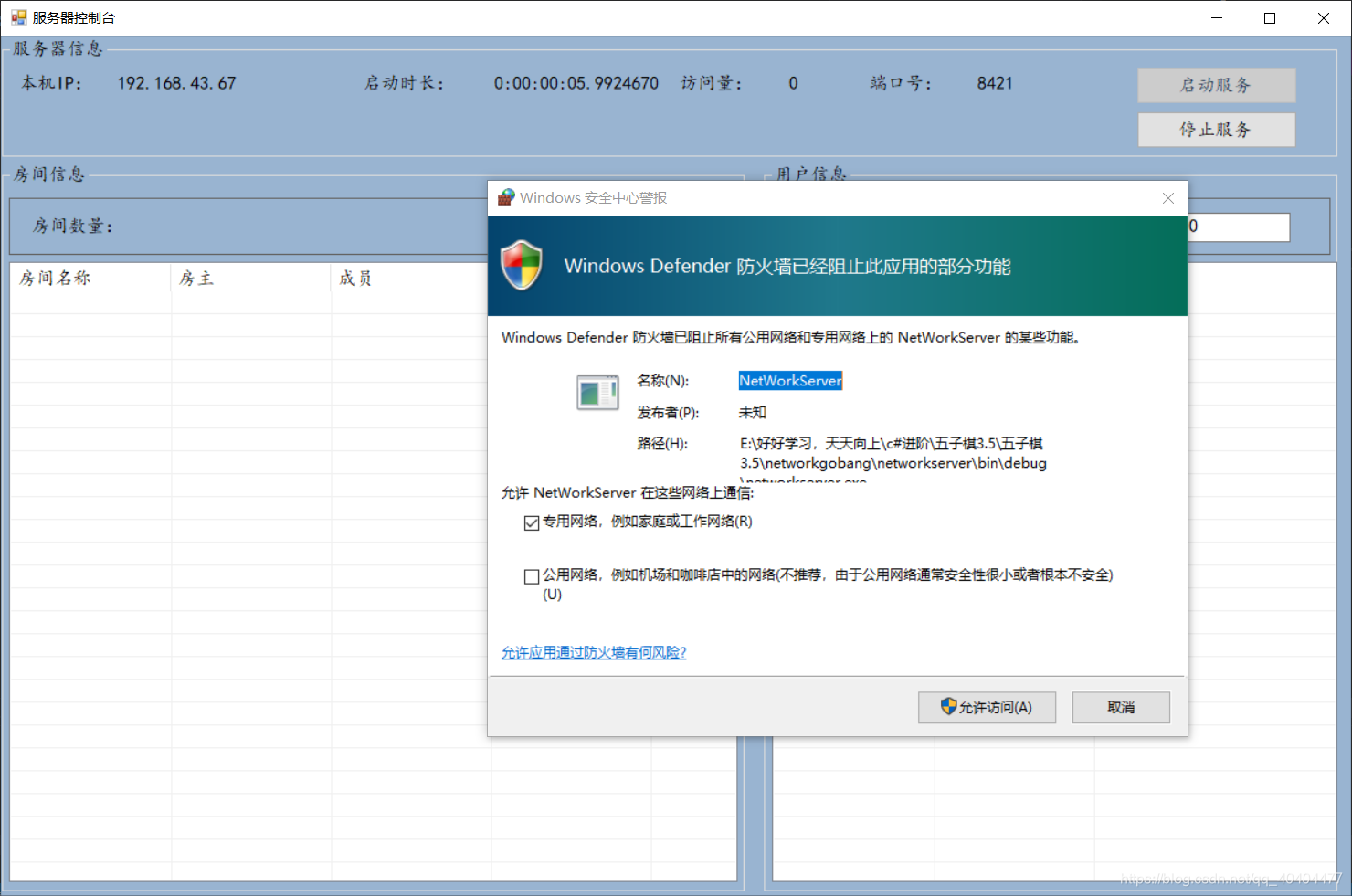The image size is (1352, 896).
Task: Click the publisher value 未知
Action: coord(753,413)
